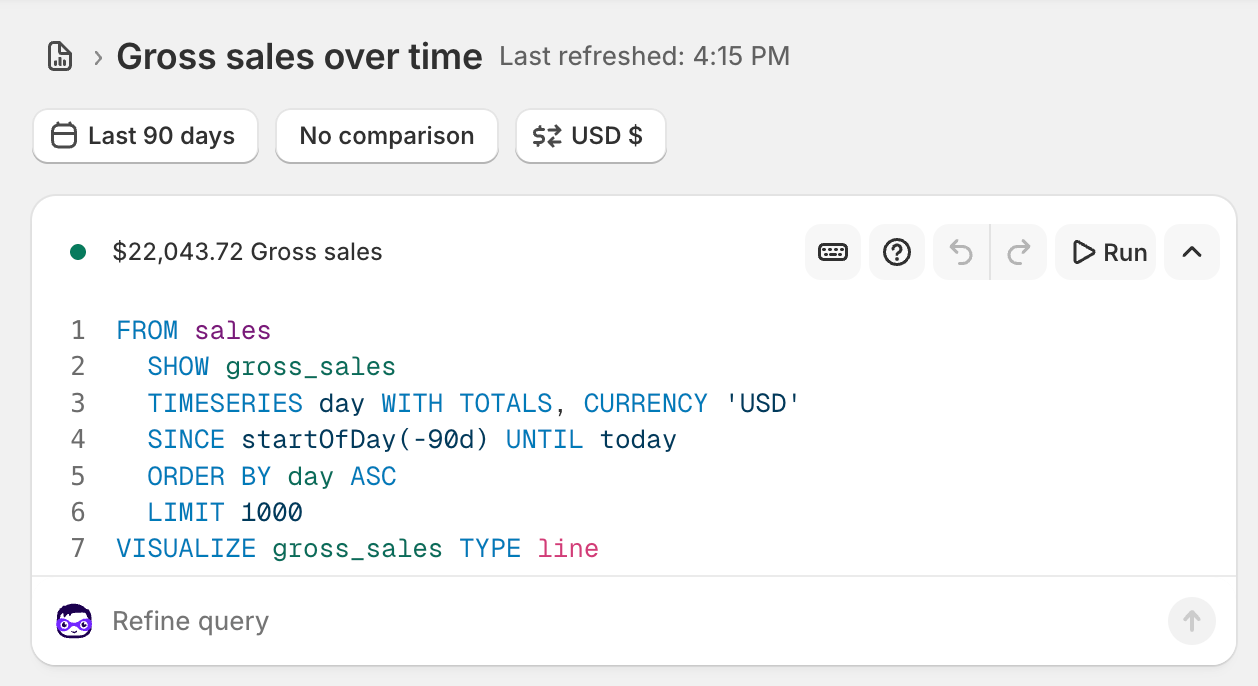Type in the Refine query field
The image size is (1258, 686).
pyautogui.click(x=600, y=621)
